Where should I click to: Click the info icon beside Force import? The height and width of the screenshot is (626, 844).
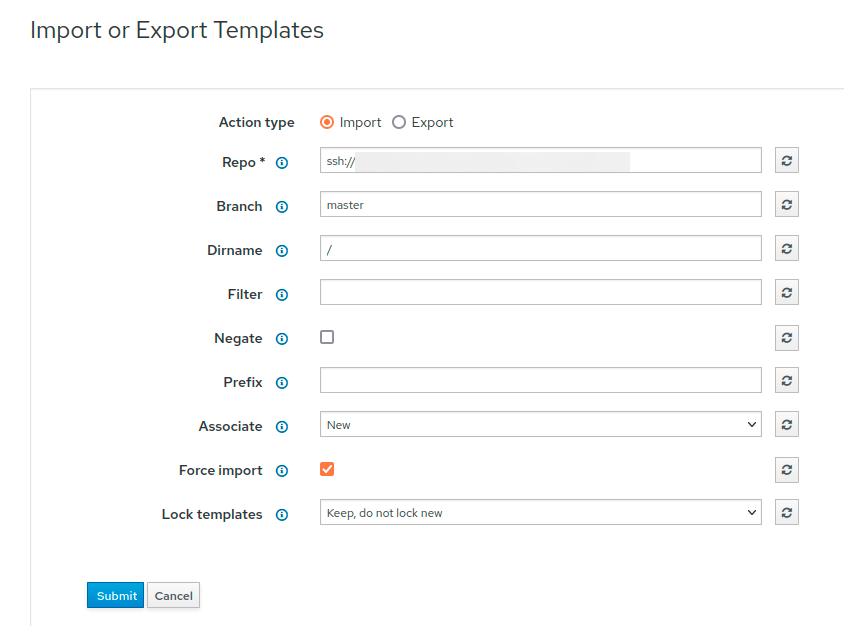(x=282, y=471)
